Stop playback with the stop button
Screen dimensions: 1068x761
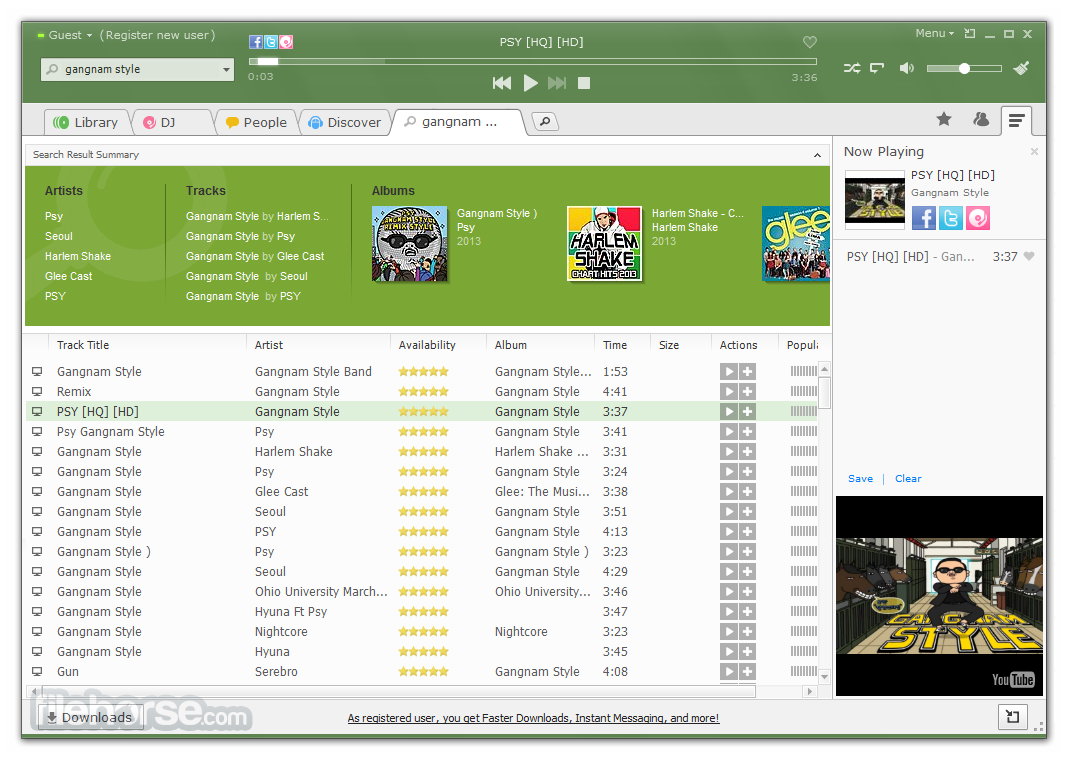584,83
